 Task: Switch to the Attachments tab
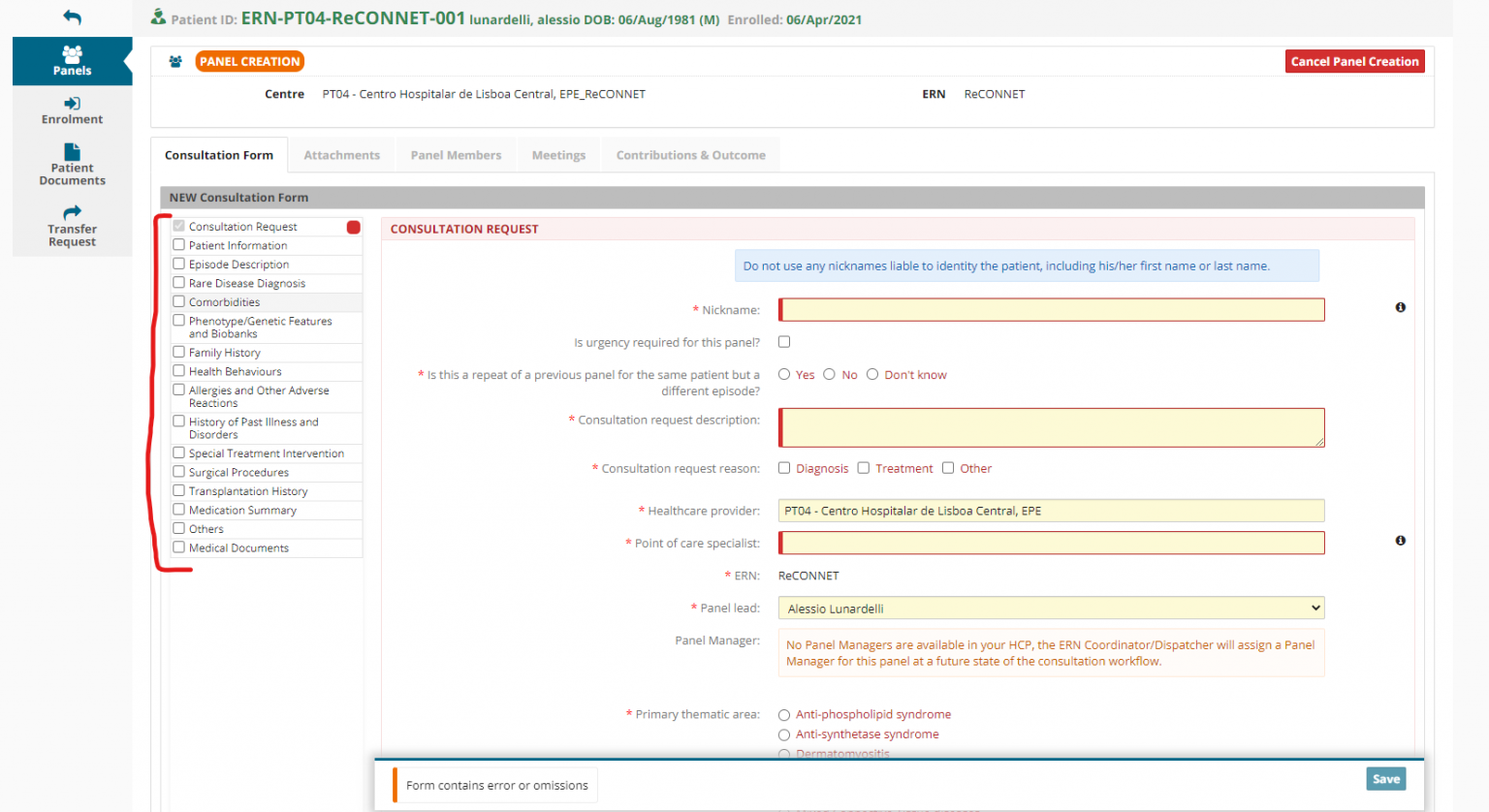[x=341, y=155]
